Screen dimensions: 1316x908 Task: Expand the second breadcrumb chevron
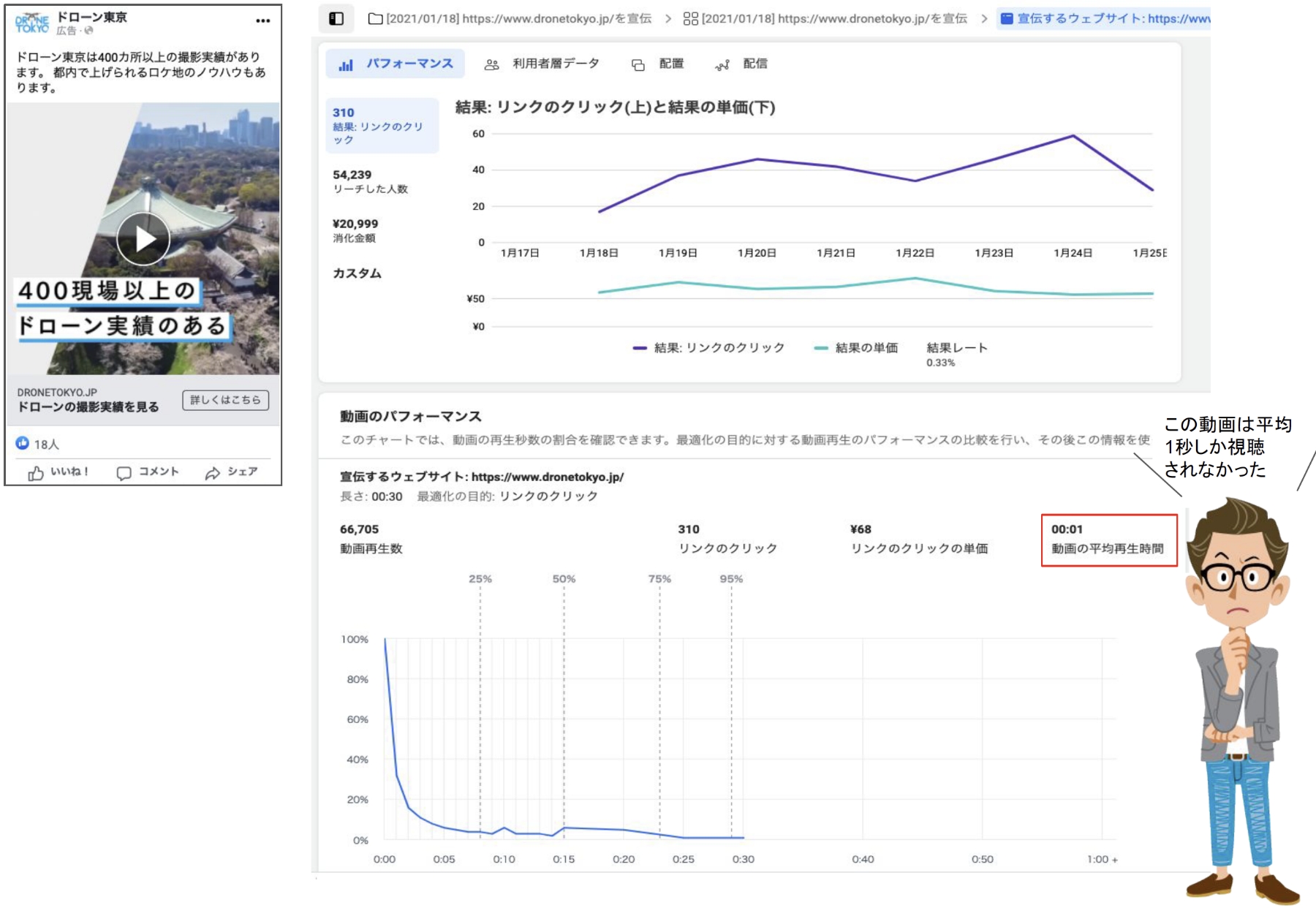tap(984, 19)
